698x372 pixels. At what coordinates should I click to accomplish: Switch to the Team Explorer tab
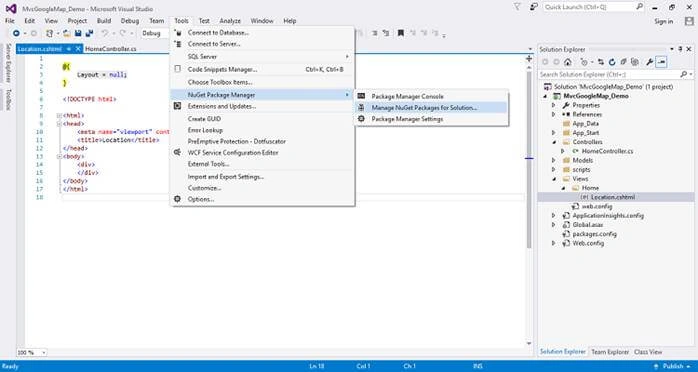(x=610, y=352)
